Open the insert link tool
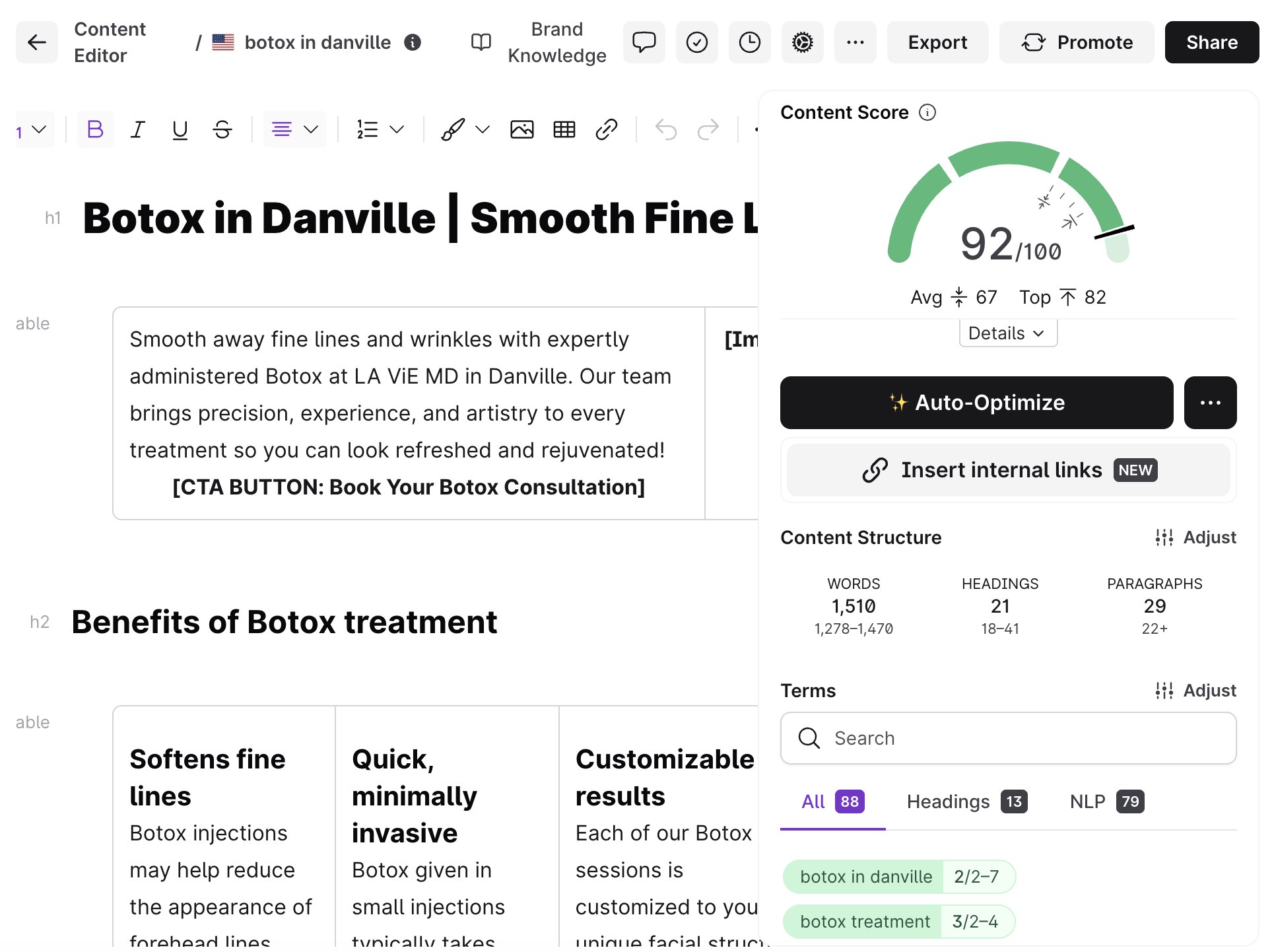1274x952 pixels. (x=606, y=129)
